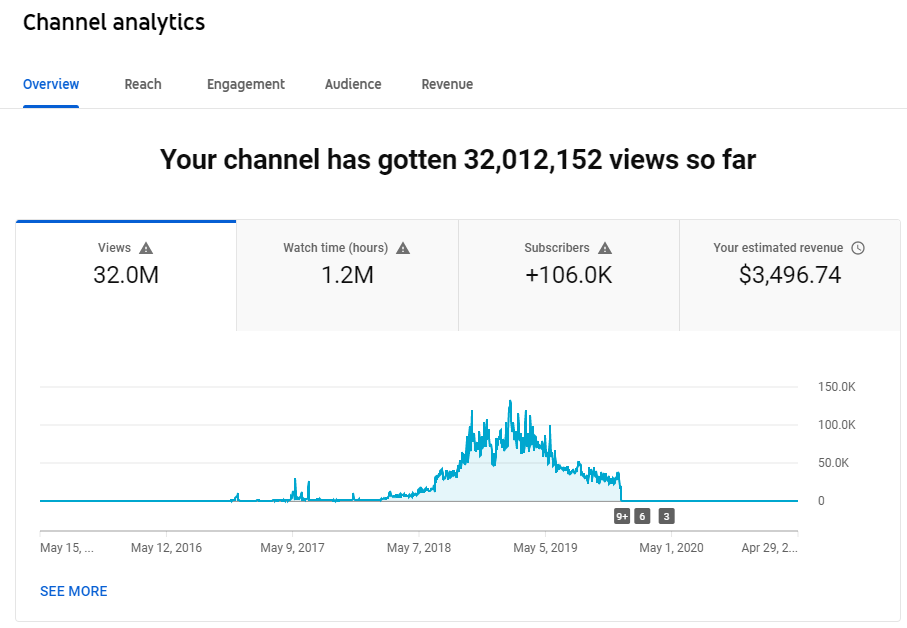Viewport: 907px width, 628px height.
Task: Select the Views 32.0M metric card
Action: 126,275
